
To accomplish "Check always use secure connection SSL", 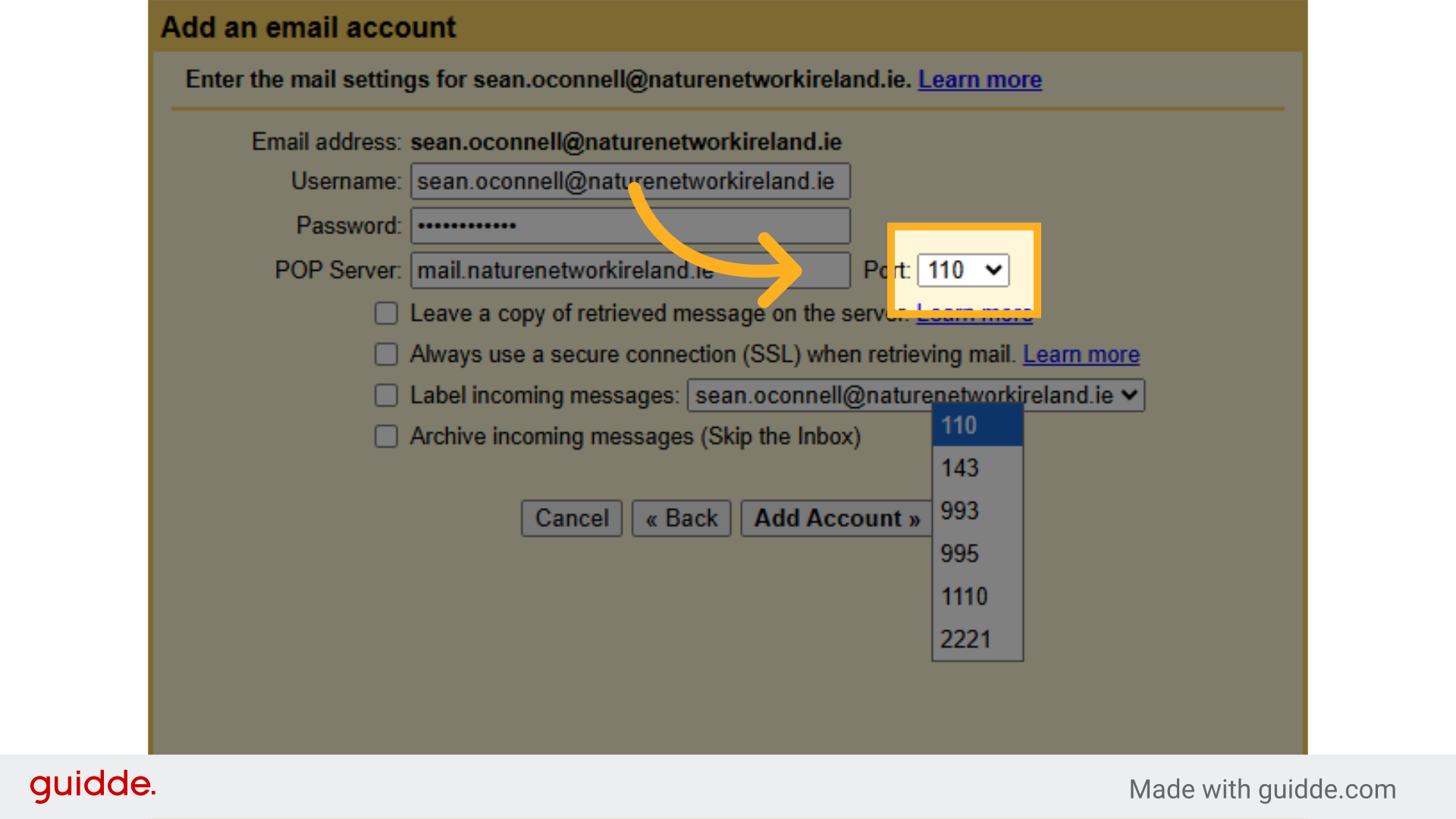I will (x=387, y=354).
